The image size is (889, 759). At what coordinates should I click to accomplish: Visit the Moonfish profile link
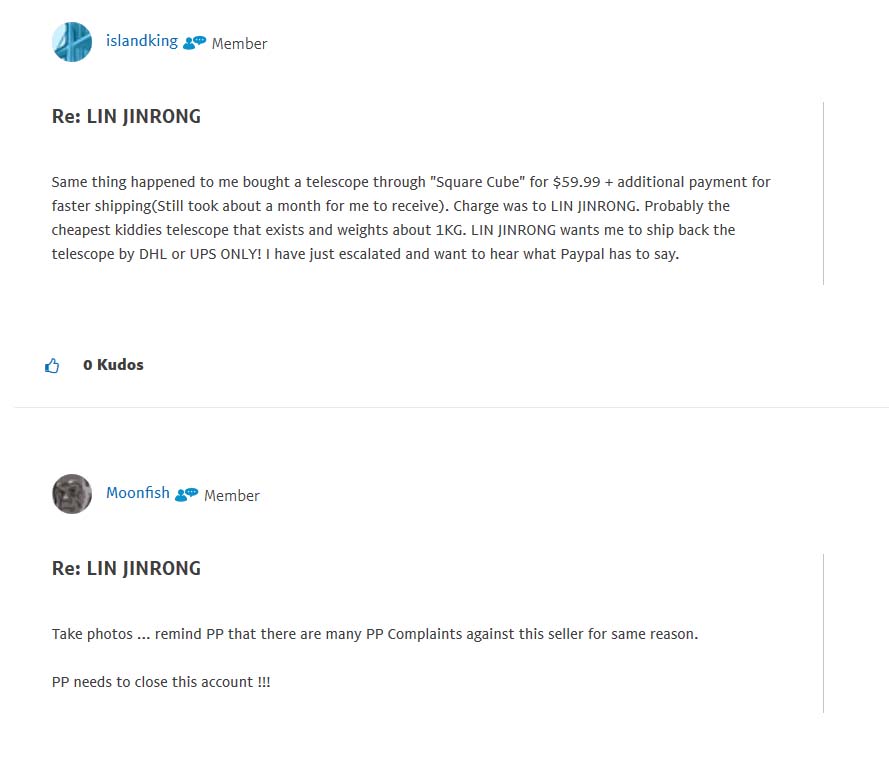click(x=137, y=493)
